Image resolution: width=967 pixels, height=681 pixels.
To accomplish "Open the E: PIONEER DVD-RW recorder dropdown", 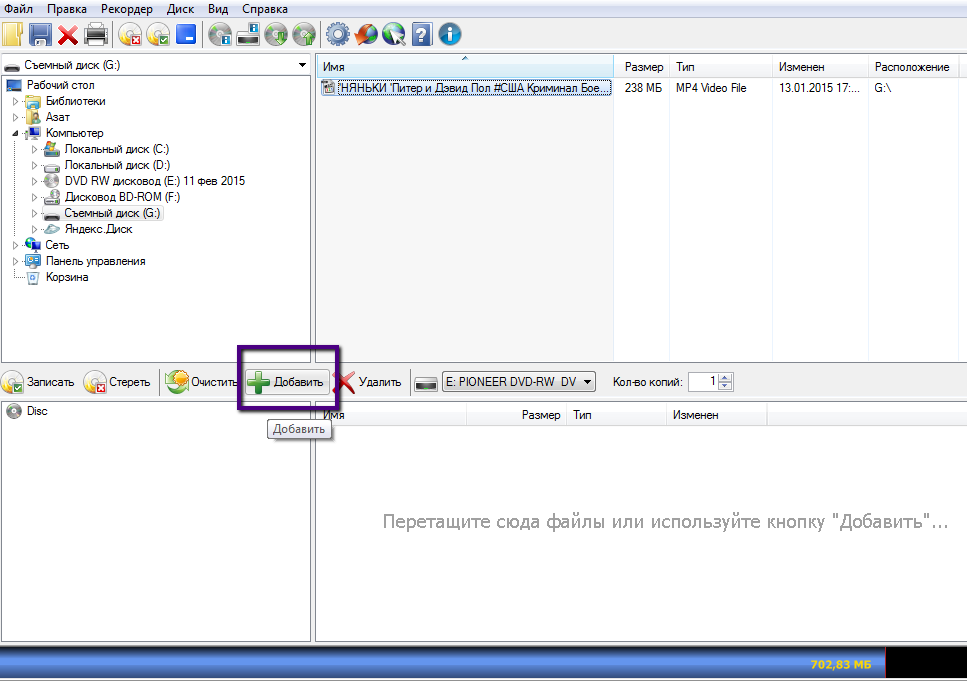I will click(x=587, y=382).
